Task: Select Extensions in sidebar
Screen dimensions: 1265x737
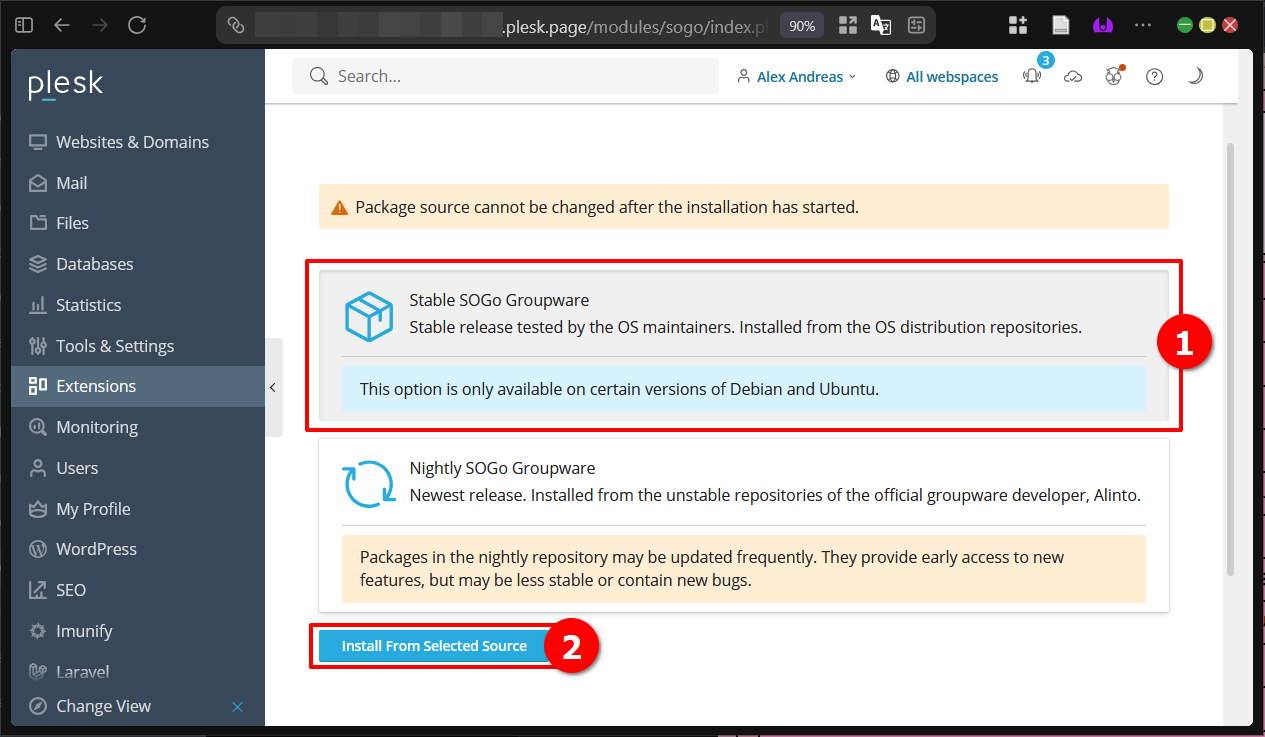Action: click(138, 386)
